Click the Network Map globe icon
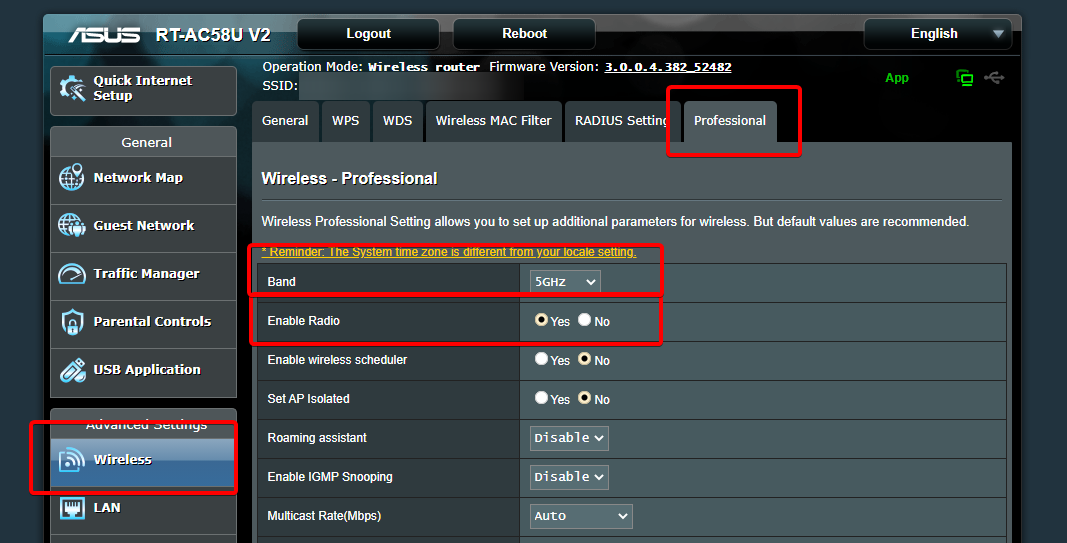 [71, 178]
